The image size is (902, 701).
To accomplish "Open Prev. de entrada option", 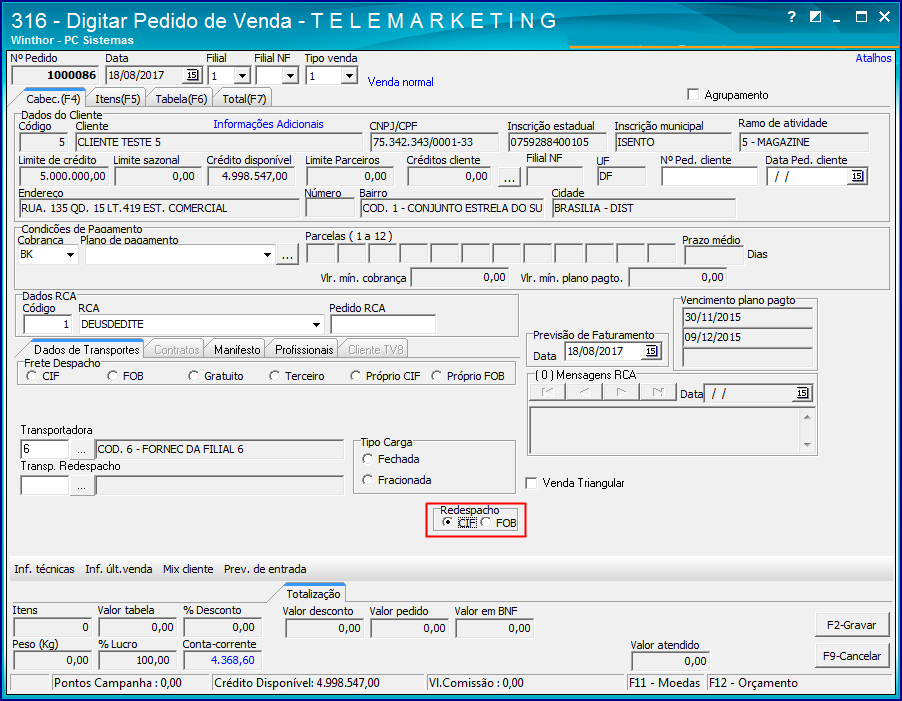I will point(265,569).
